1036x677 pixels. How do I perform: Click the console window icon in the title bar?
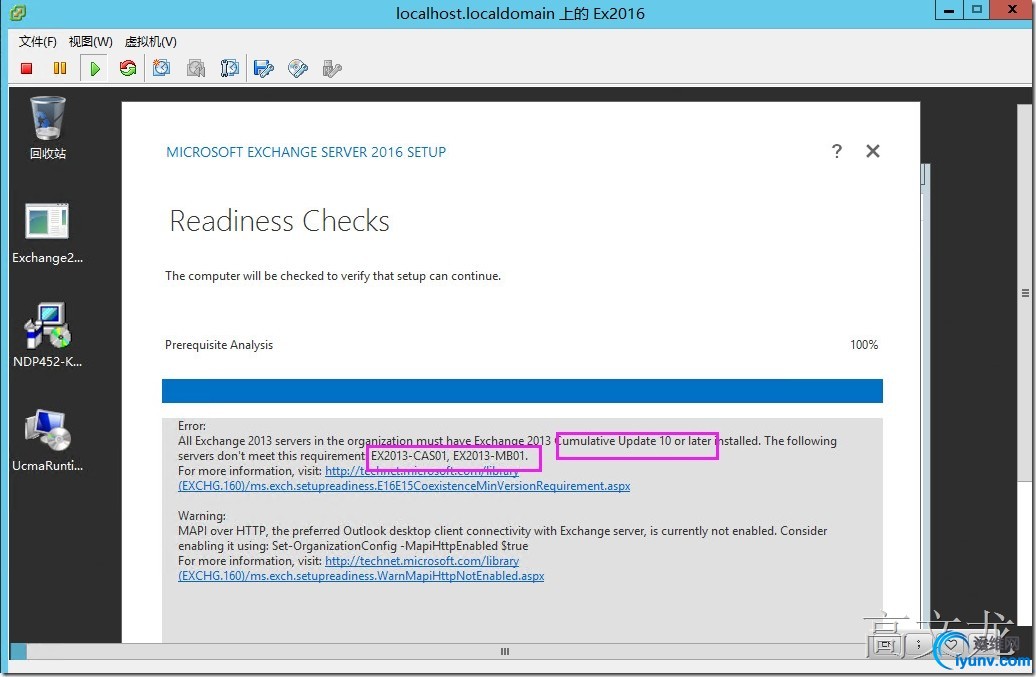coord(18,13)
